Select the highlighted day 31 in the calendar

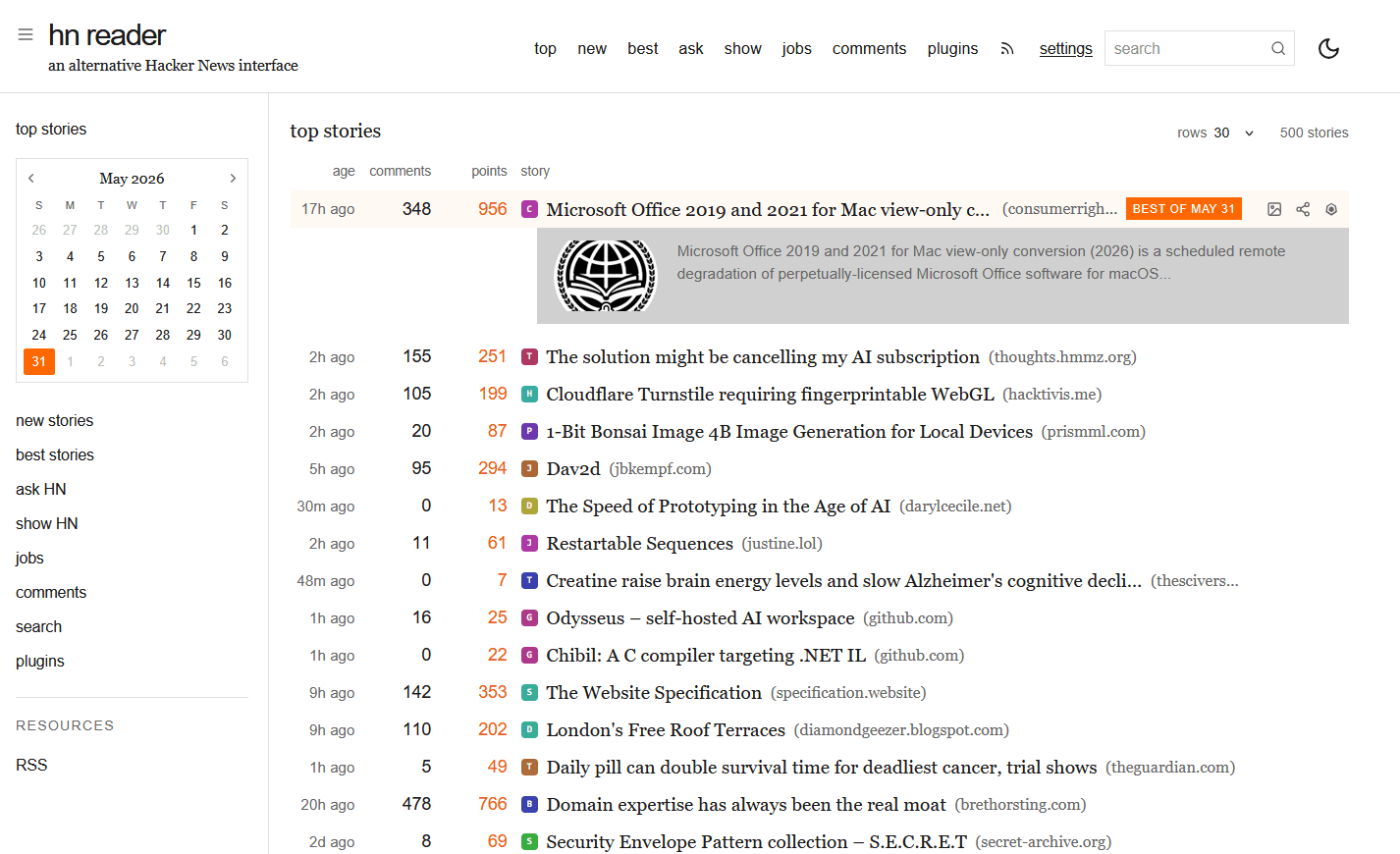click(x=39, y=361)
